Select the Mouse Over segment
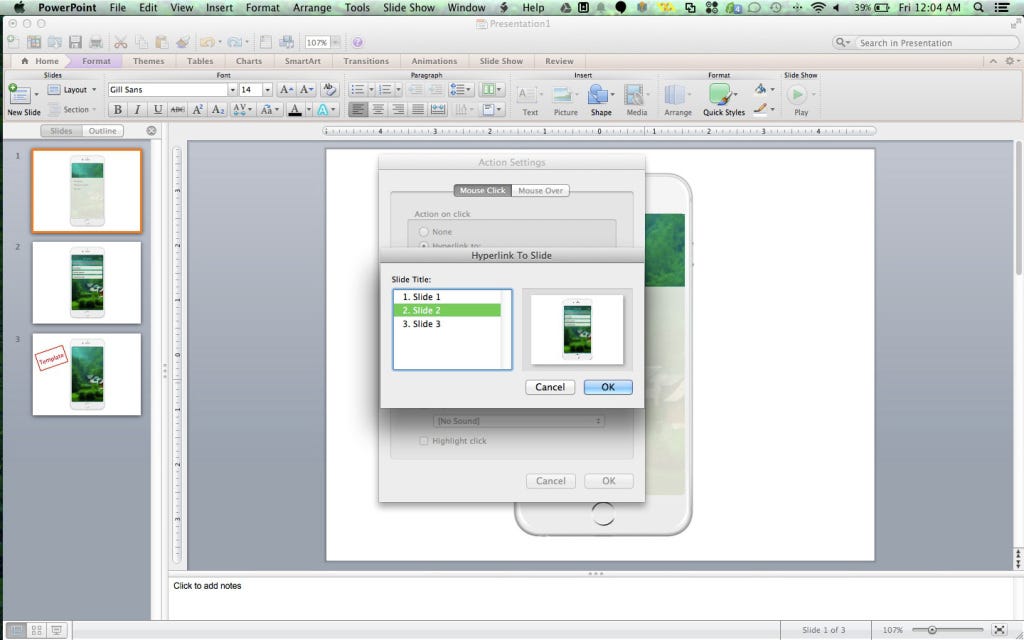 540,191
